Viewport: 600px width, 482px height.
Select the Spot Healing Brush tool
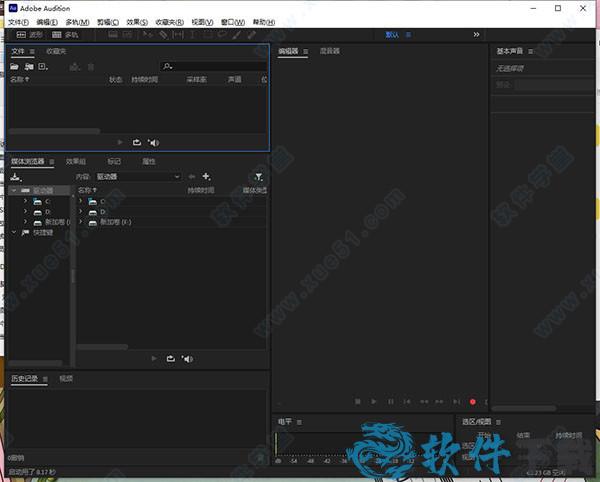pos(251,35)
